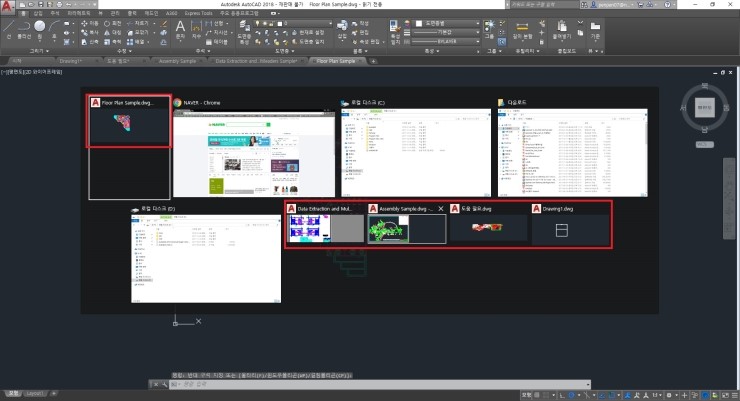
Task: Expand the Utilities (유틸리티) panel
Action: tap(527, 51)
